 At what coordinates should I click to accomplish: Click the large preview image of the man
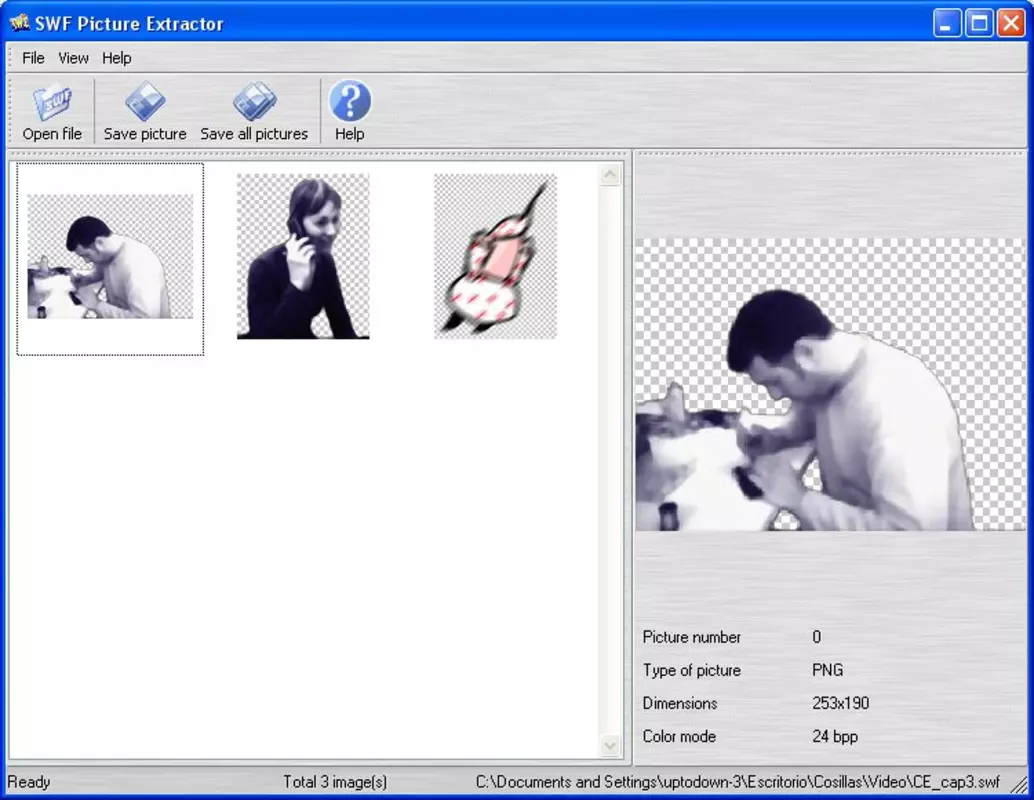831,385
